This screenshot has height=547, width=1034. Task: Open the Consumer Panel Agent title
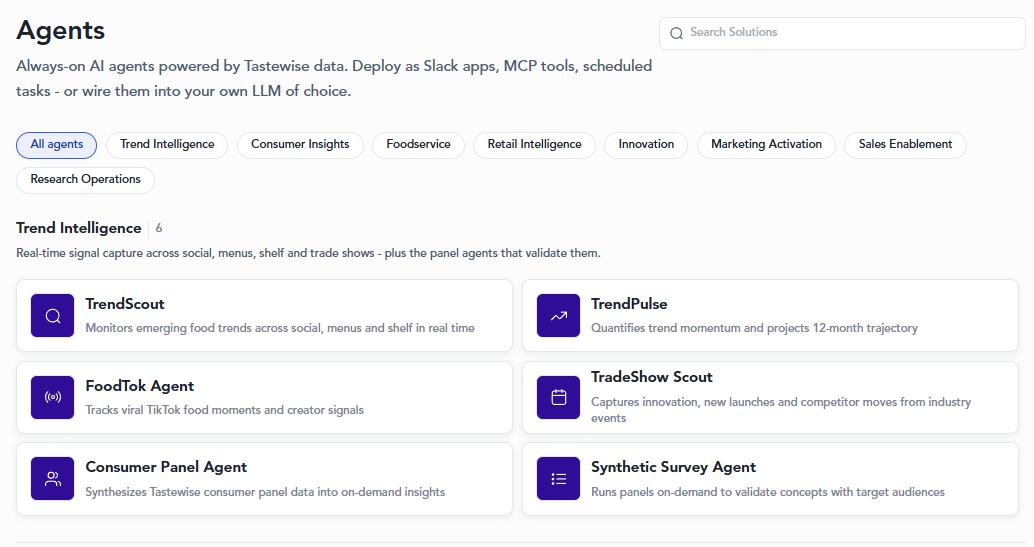166,467
